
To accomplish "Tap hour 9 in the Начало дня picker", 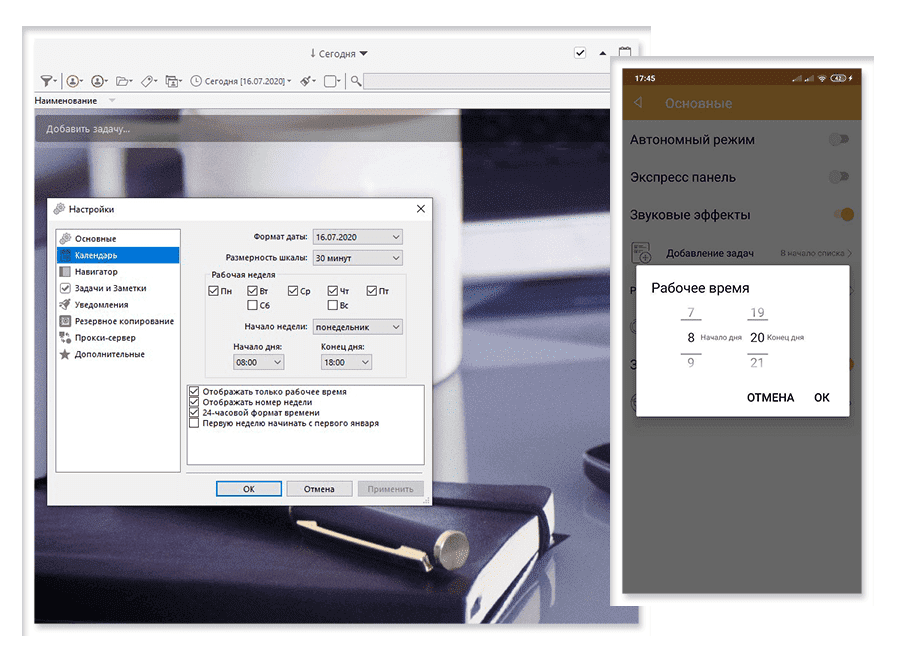I will click(691, 362).
